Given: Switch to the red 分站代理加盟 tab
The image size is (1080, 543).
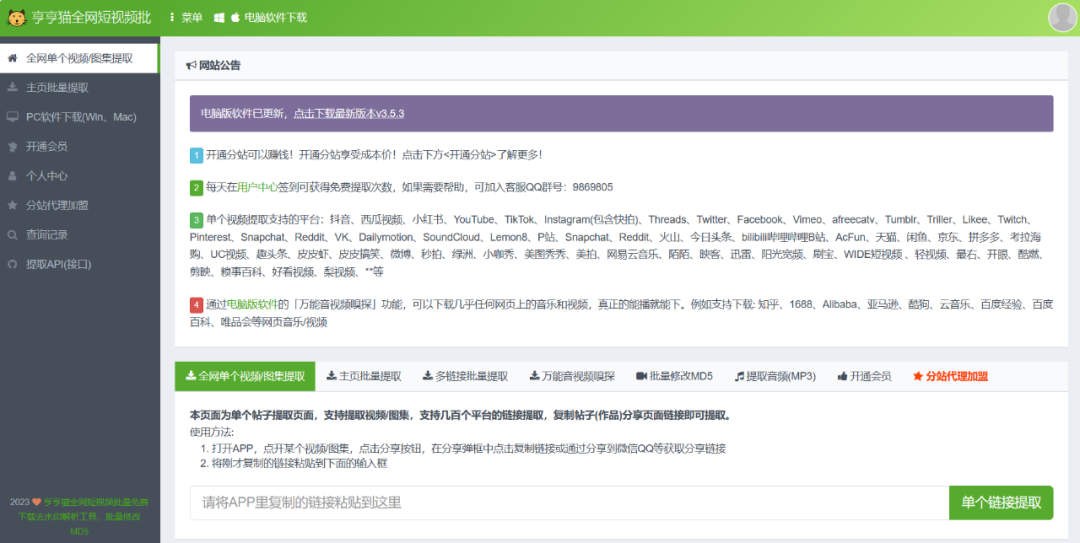Looking at the screenshot, I should pos(951,376).
